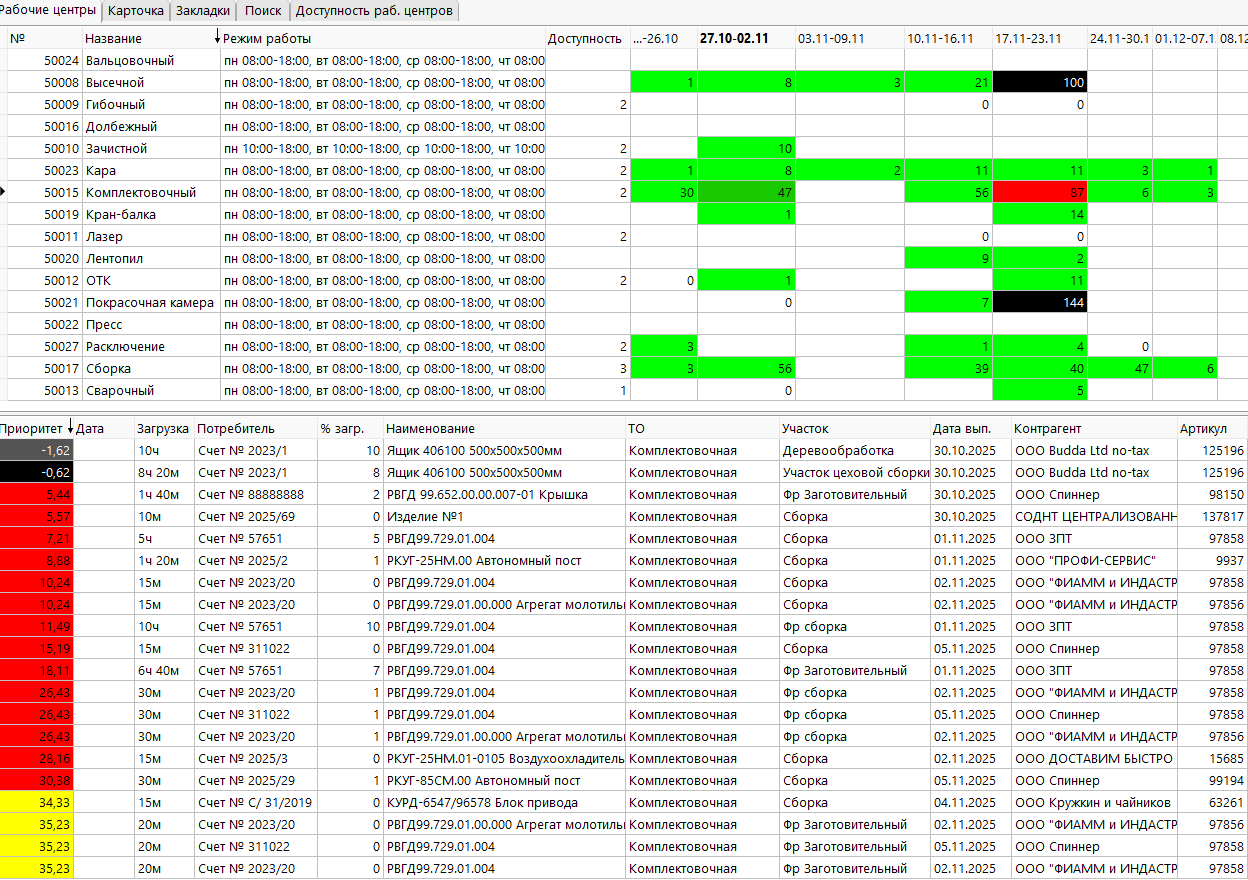This screenshot has width=1248, height=880.
Task: Click the black 144 cell for Покрасочная камера
Action: [1039, 303]
